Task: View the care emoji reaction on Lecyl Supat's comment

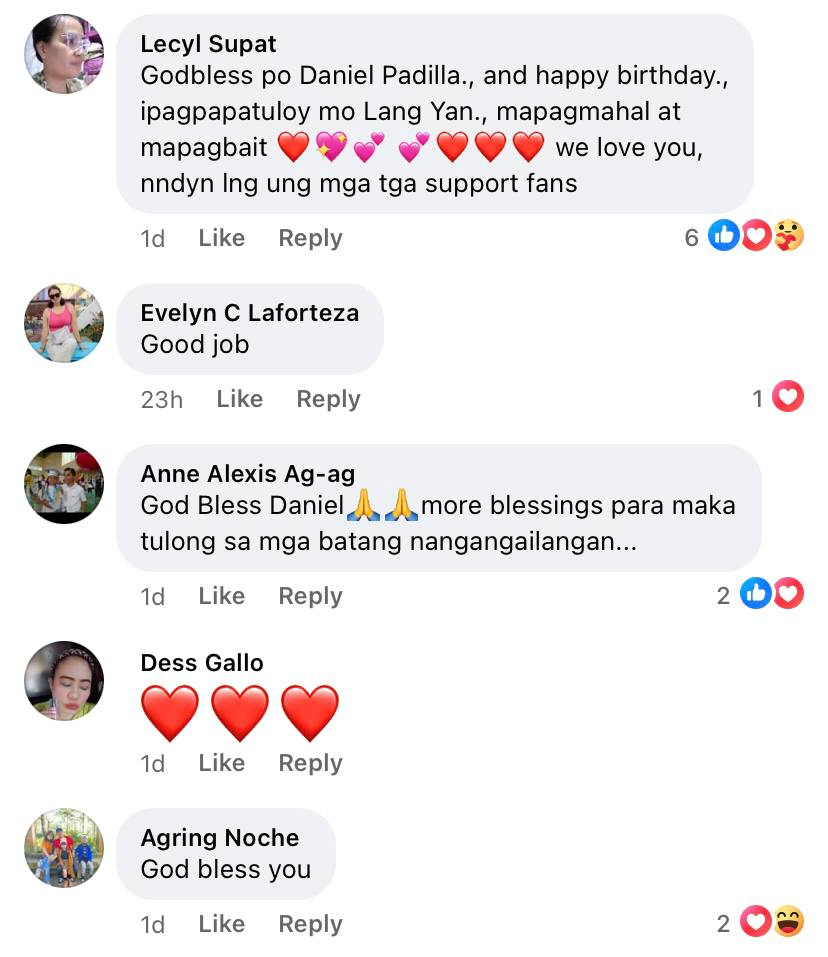Action: tap(789, 236)
